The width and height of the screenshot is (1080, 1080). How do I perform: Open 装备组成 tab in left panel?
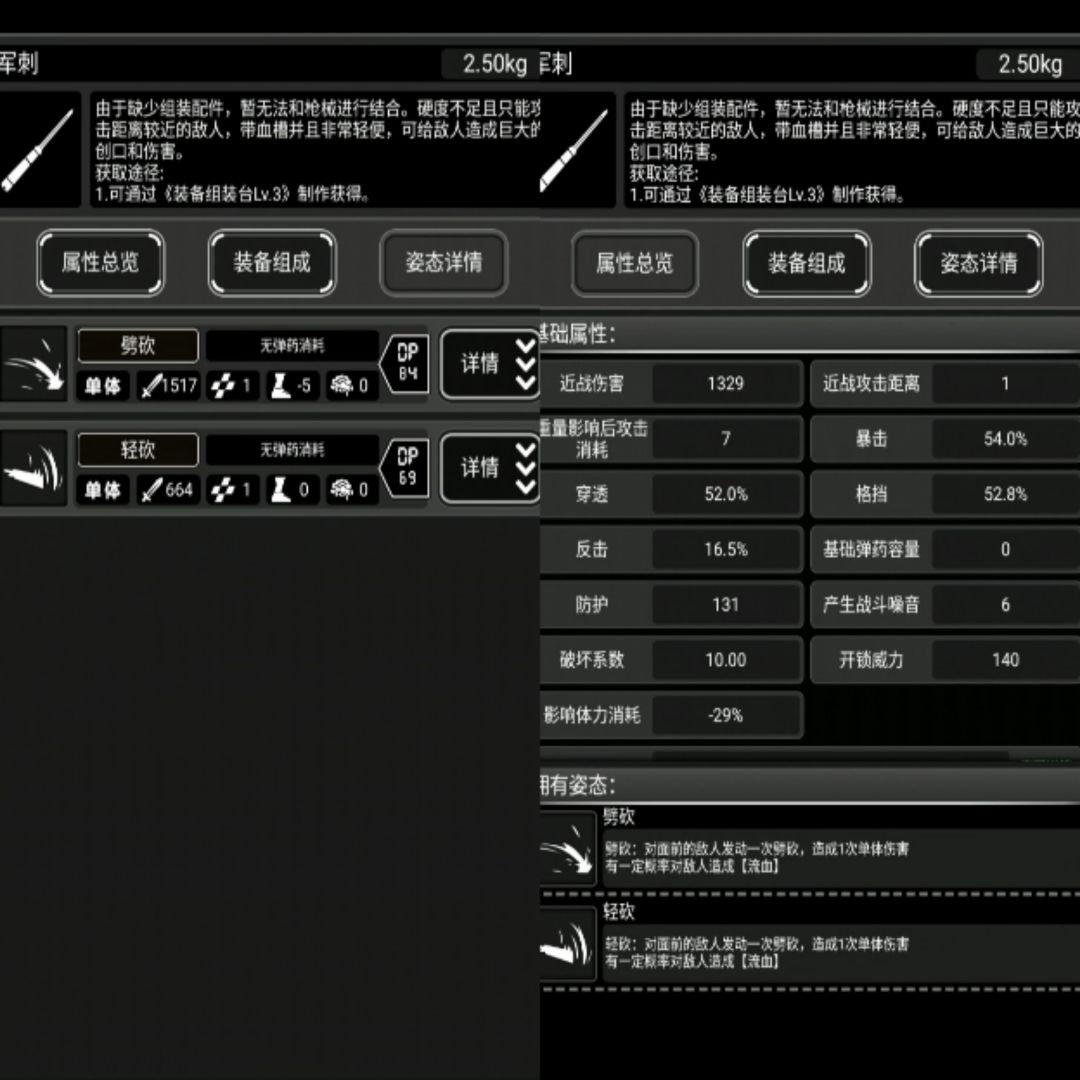pyautogui.click(x=272, y=262)
